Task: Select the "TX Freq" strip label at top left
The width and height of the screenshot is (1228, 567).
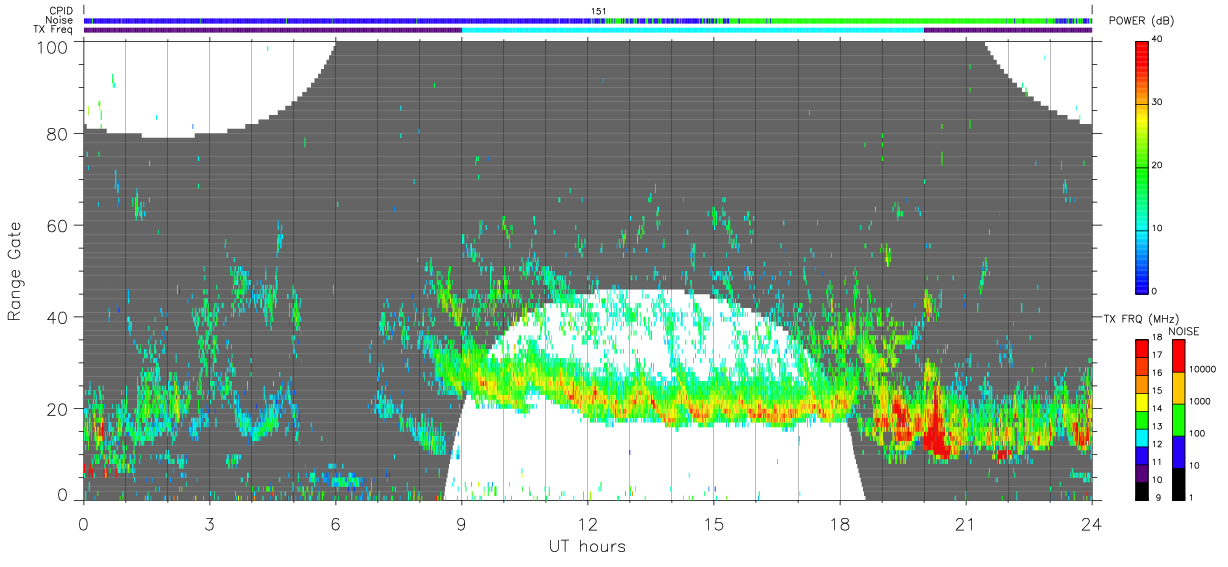Action: coord(55,30)
